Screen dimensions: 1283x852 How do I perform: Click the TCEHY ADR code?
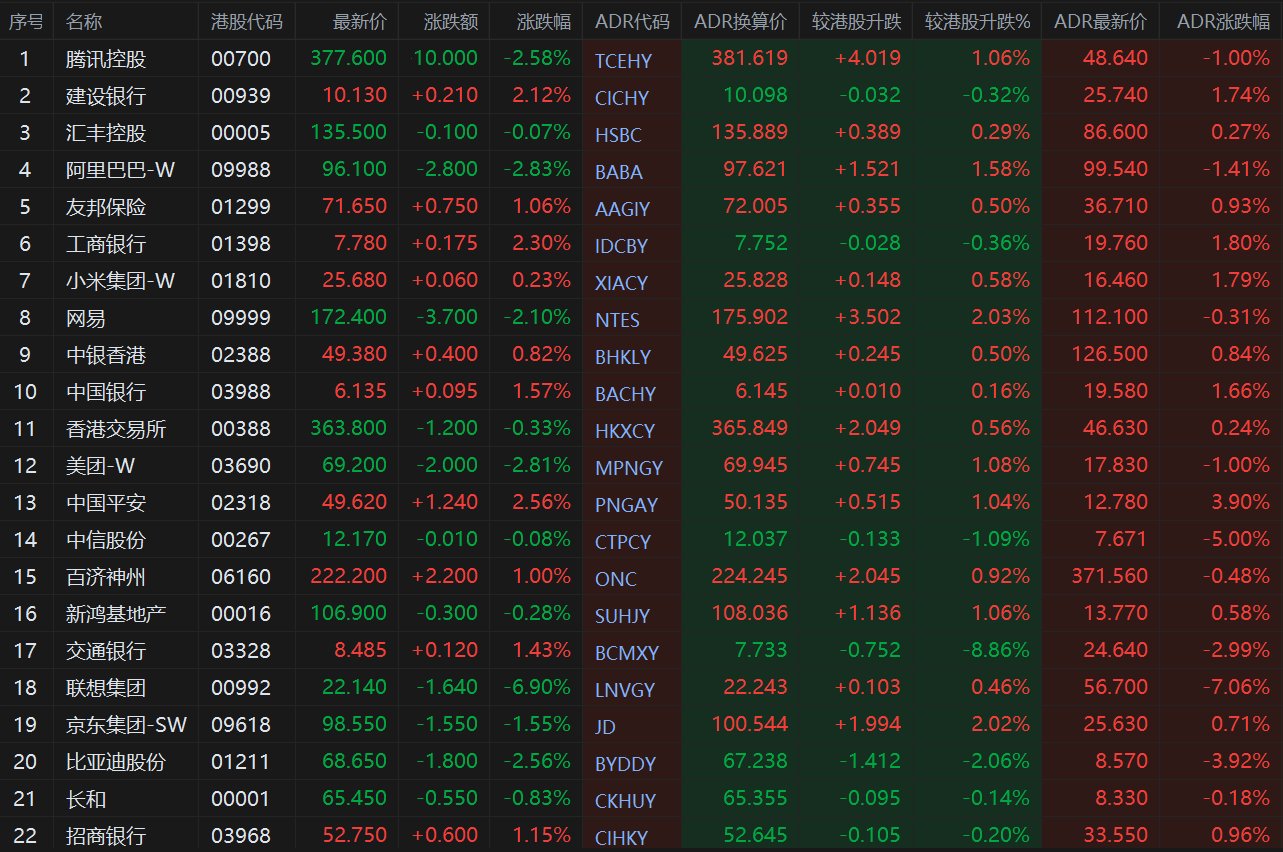(623, 61)
